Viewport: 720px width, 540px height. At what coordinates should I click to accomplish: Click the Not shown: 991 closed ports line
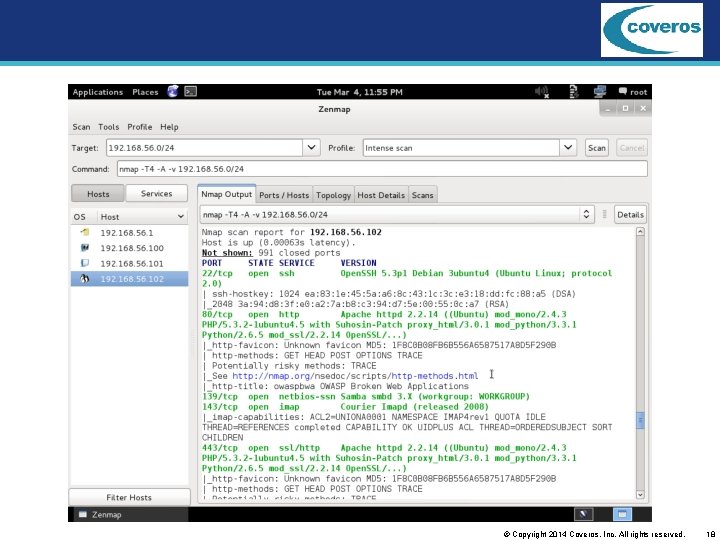pyautogui.click(x=271, y=253)
